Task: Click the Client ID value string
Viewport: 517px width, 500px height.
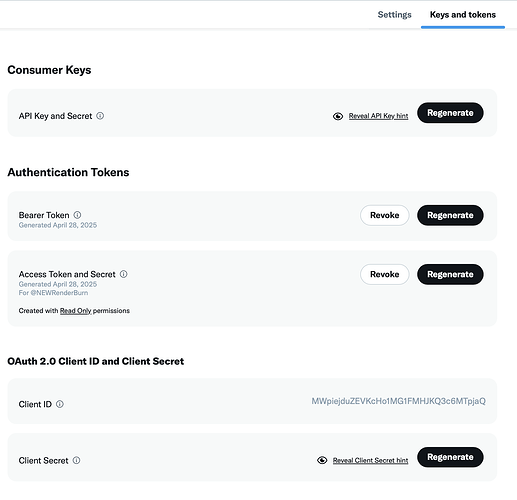Action: [x=398, y=401]
